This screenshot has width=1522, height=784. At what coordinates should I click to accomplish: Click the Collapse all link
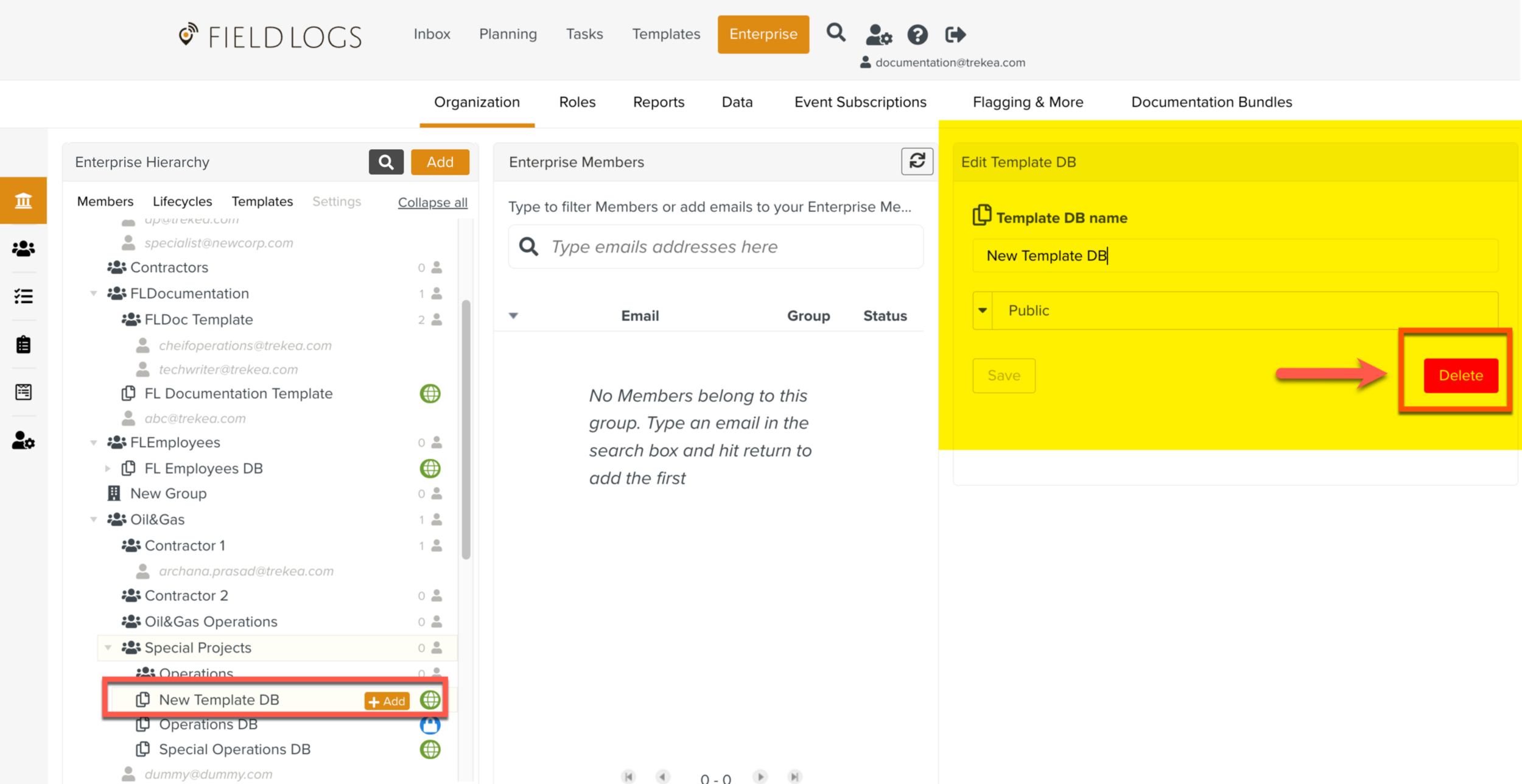pos(432,202)
